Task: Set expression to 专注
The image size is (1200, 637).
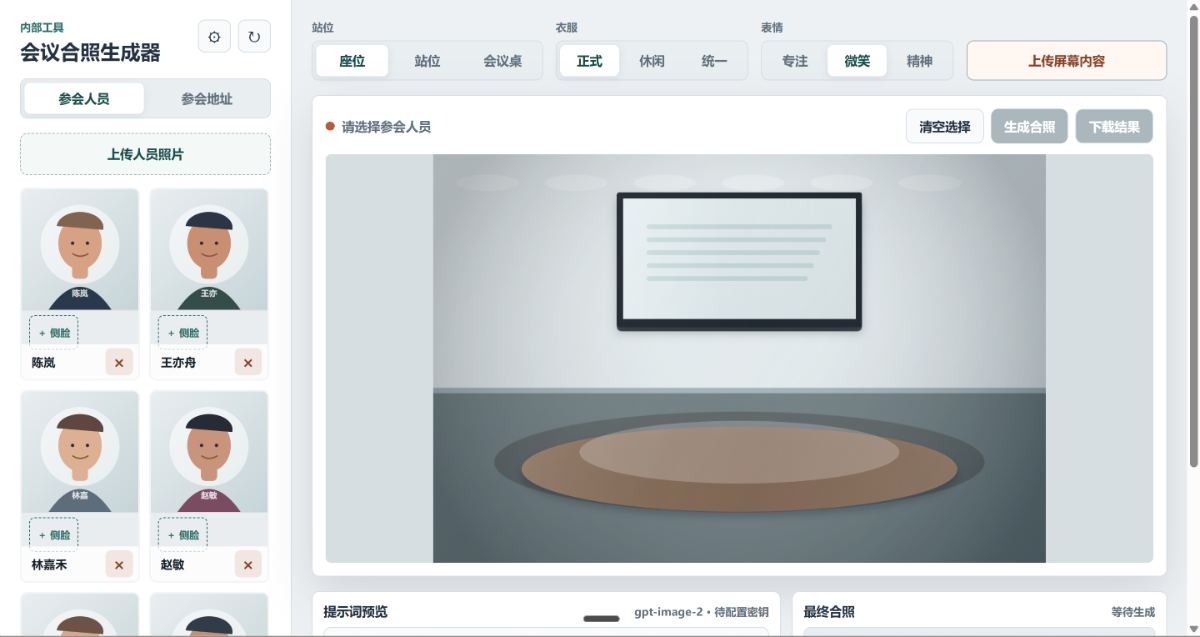Action: (x=795, y=61)
